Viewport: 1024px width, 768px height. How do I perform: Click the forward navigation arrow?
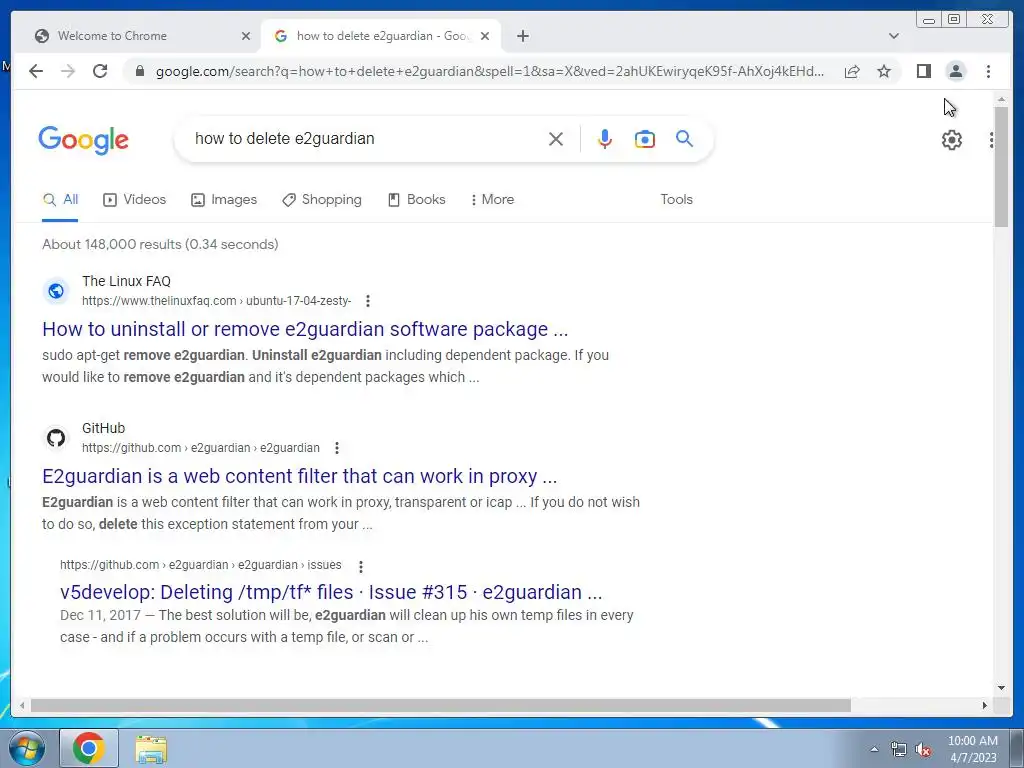68,71
